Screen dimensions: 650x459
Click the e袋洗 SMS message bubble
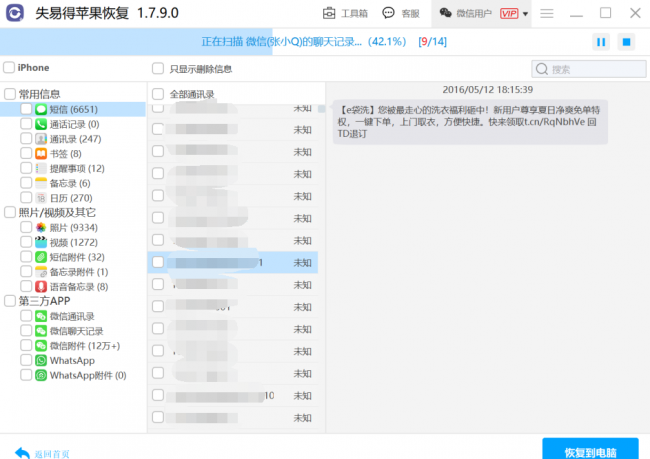click(x=470, y=122)
